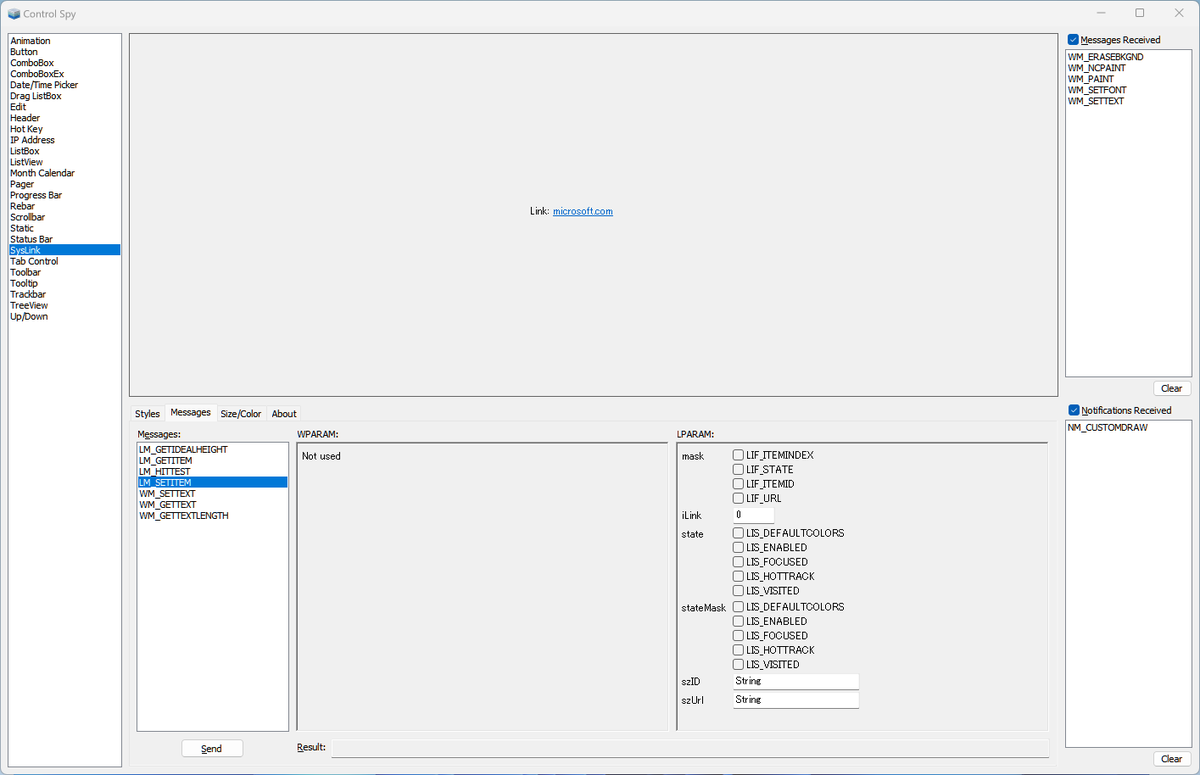Select Tab Control entry
1200x775 pixels.
pyautogui.click(x=65, y=261)
